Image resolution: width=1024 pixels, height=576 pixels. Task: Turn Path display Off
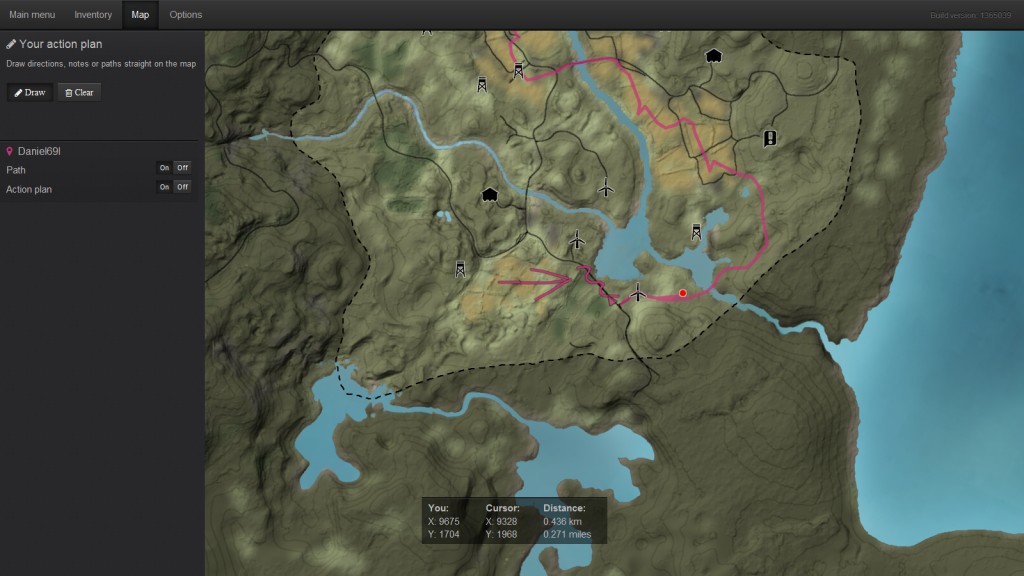click(182, 168)
